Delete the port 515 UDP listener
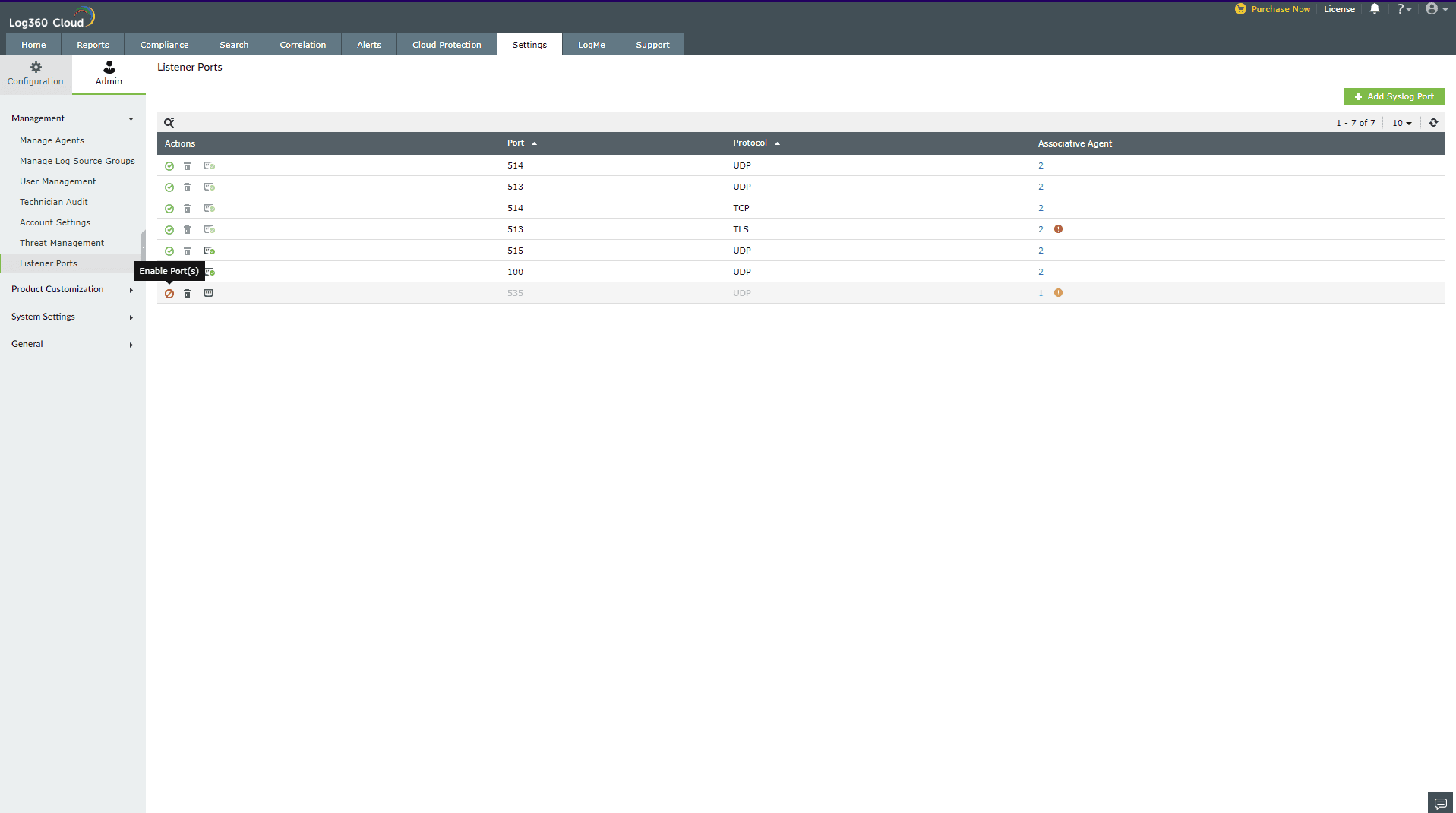This screenshot has width=1456, height=813. click(x=187, y=251)
